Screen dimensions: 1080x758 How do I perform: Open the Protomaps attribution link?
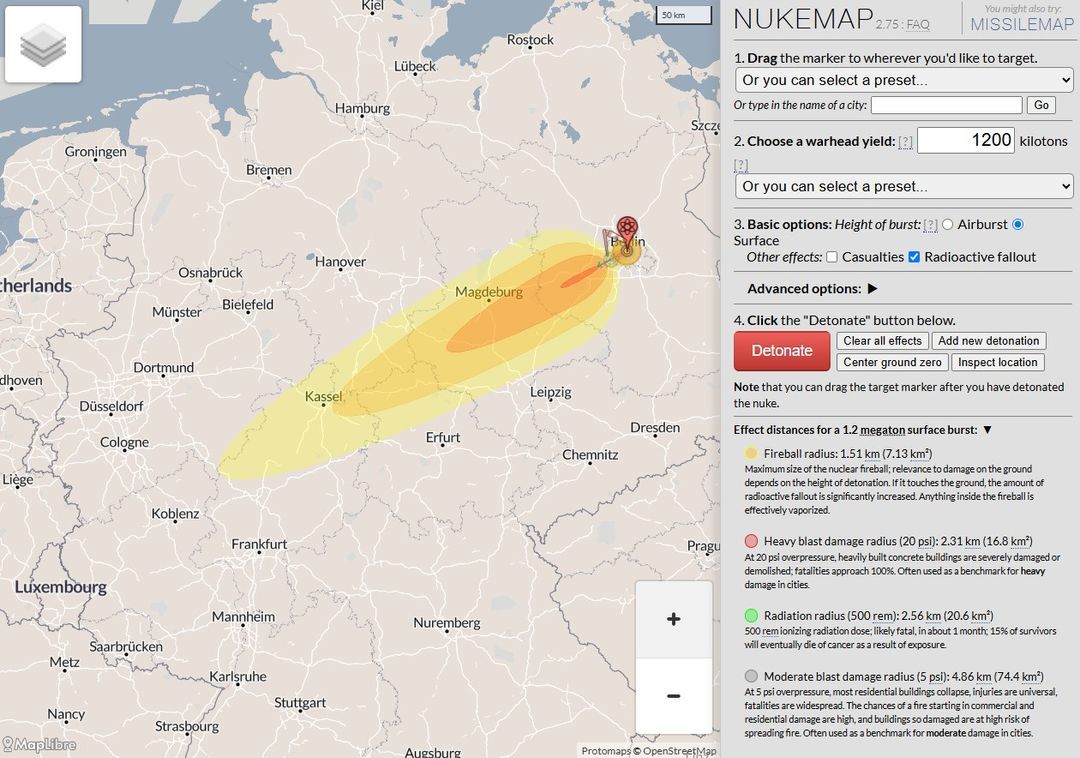click(x=605, y=751)
